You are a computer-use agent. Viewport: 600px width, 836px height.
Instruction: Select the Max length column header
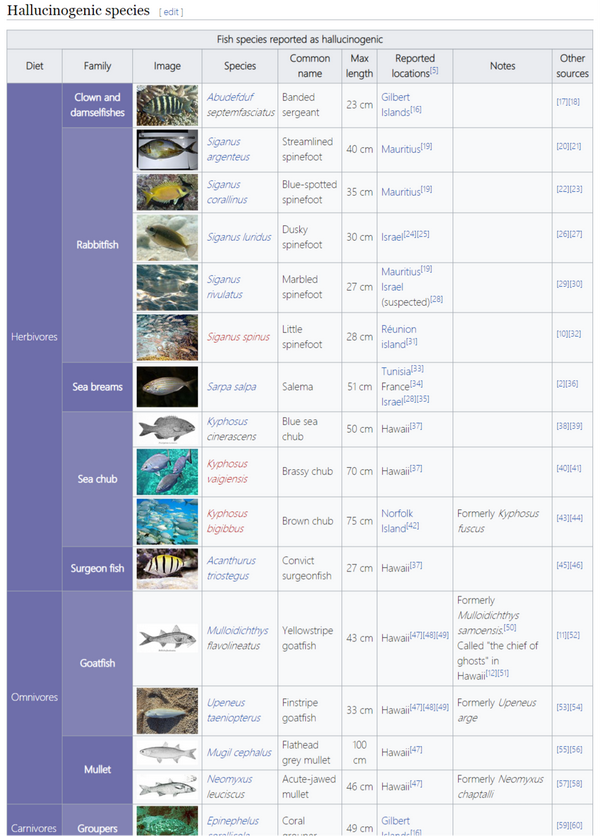(x=359, y=66)
